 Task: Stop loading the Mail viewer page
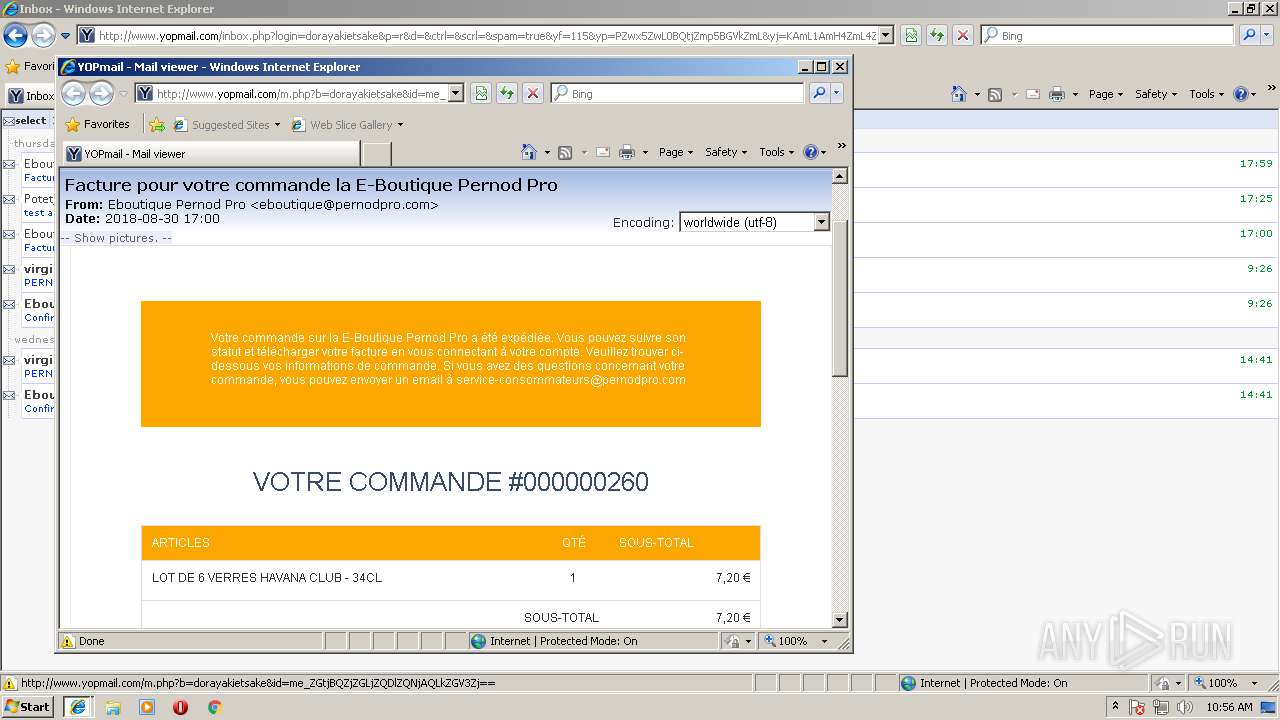pos(533,93)
